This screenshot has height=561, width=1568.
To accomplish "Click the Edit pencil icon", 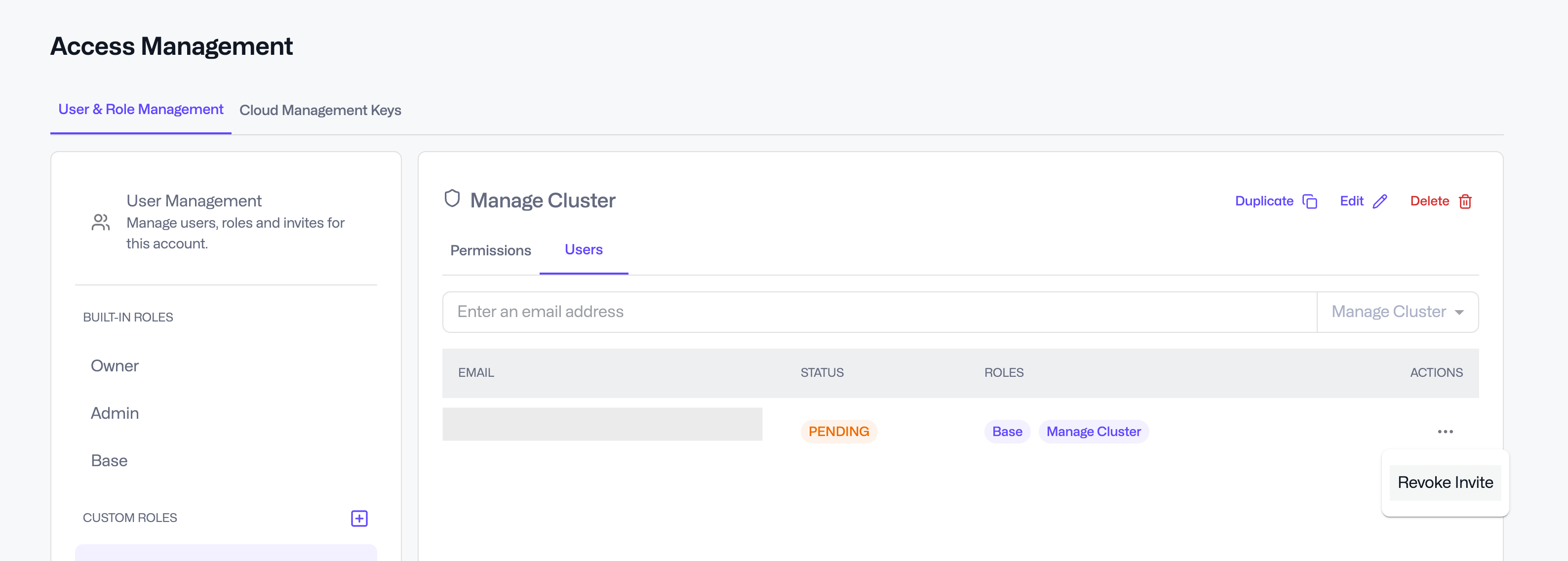I will coord(1379,201).
